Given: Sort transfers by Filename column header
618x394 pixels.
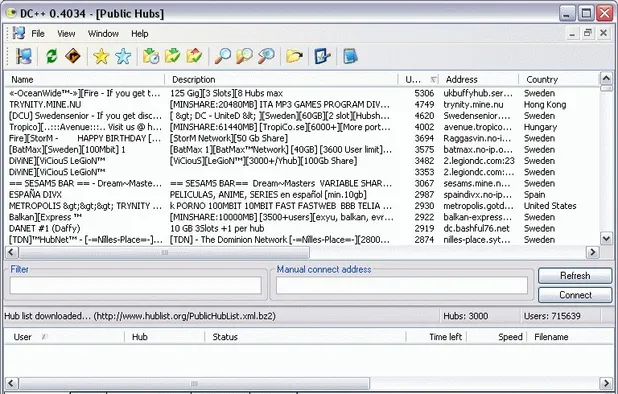Looking at the screenshot, I should point(570,337).
